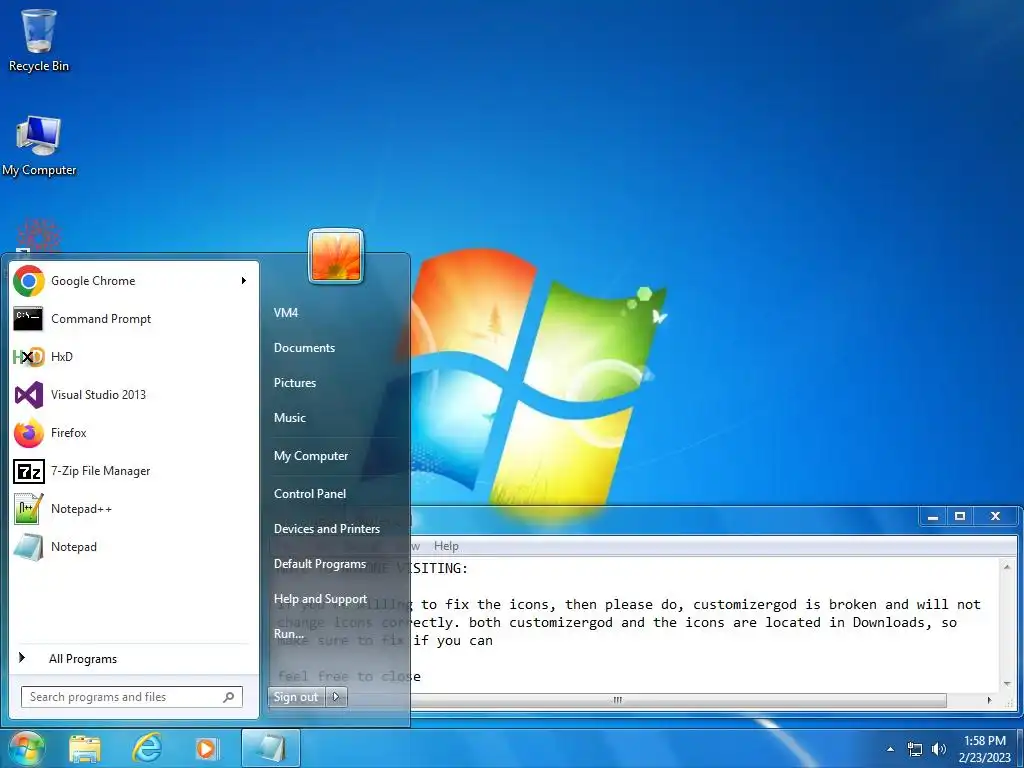Open the Run... dialog

coord(289,634)
